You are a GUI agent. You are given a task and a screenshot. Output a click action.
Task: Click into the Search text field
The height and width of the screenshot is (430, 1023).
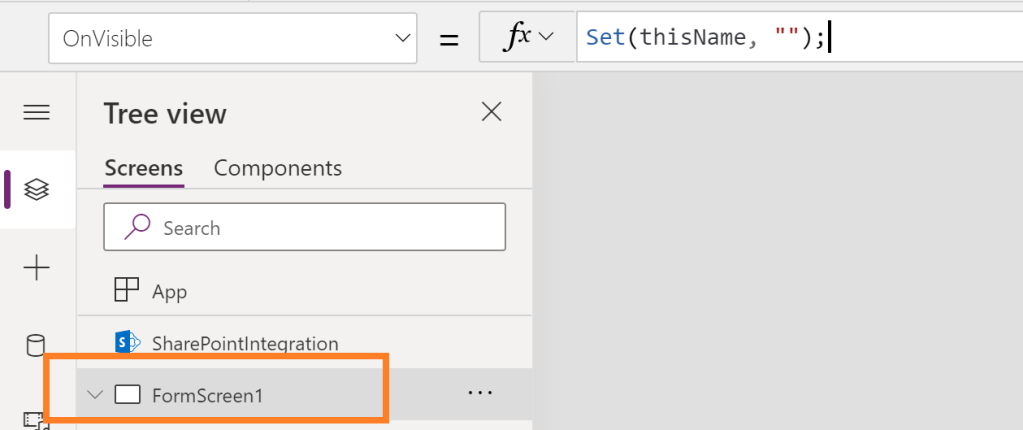click(x=320, y=228)
